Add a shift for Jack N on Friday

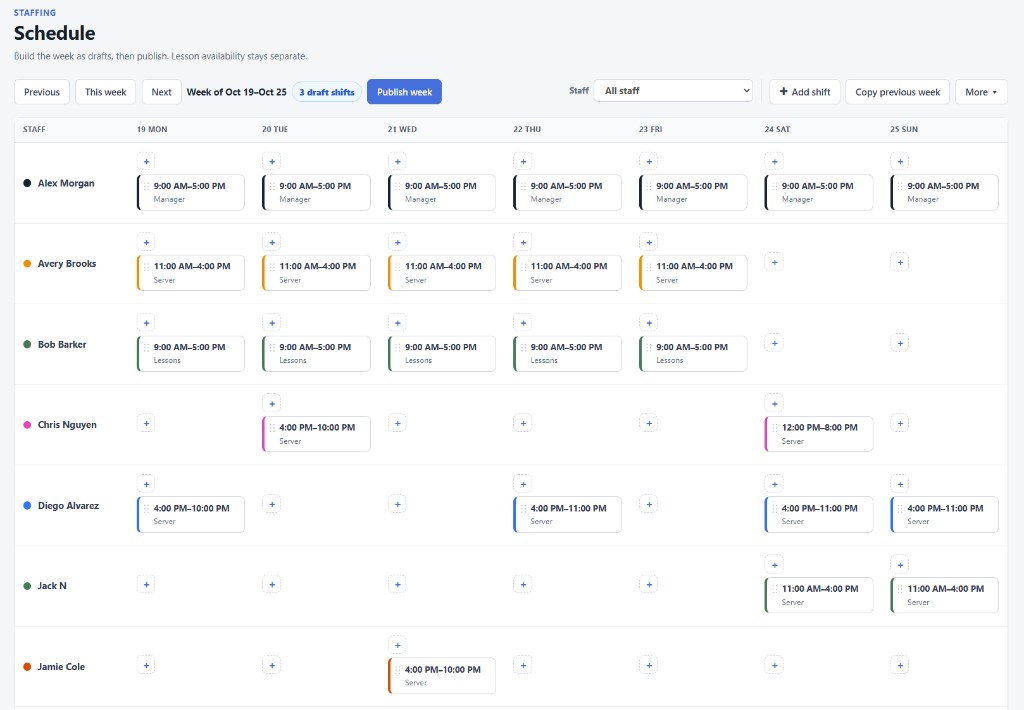pos(649,585)
